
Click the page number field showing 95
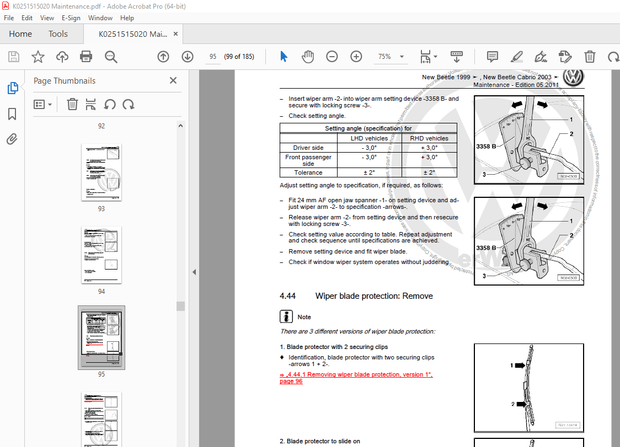pyautogui.click(x=213, y=57)
